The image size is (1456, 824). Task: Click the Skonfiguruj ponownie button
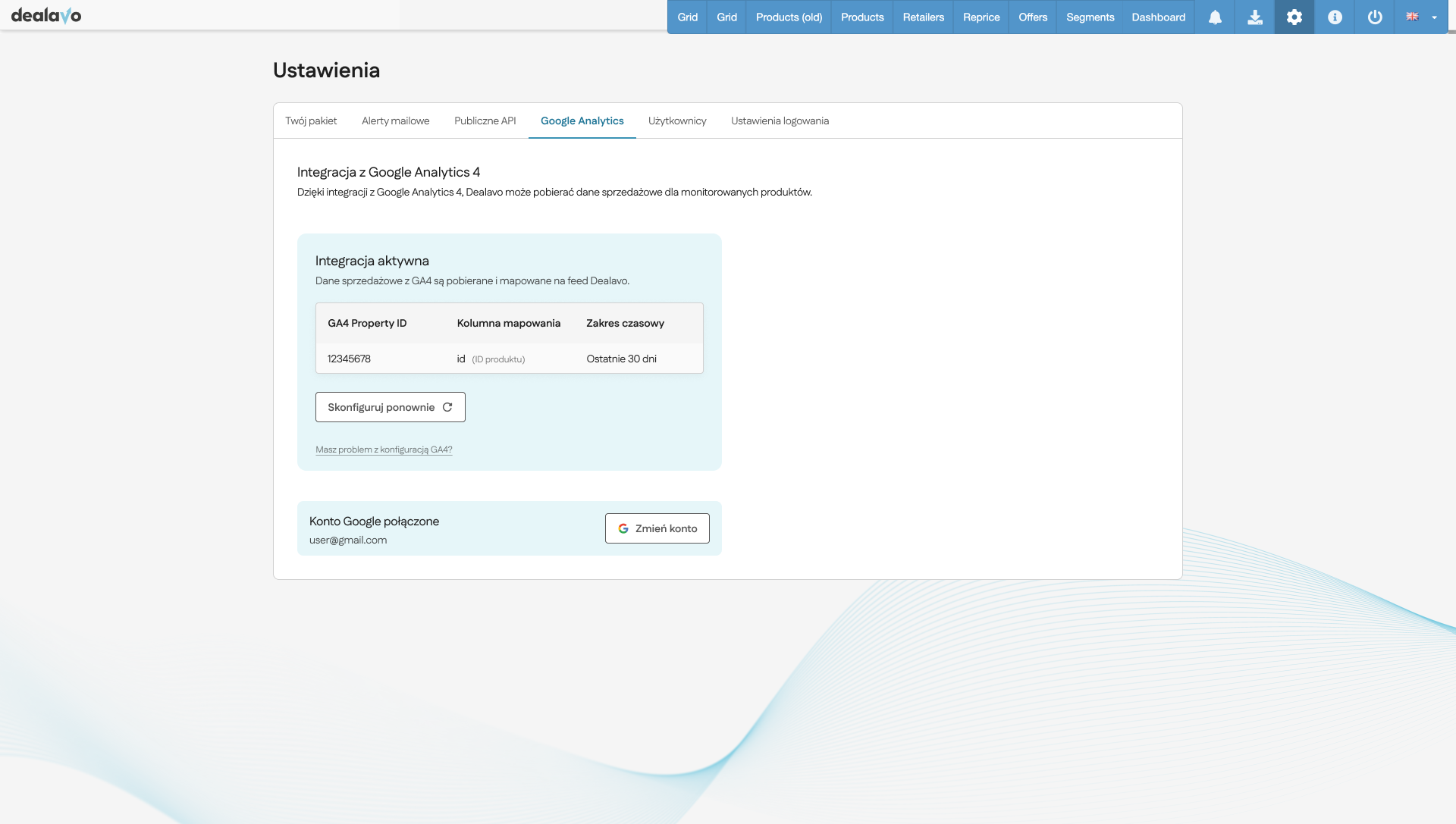point(390,407)
